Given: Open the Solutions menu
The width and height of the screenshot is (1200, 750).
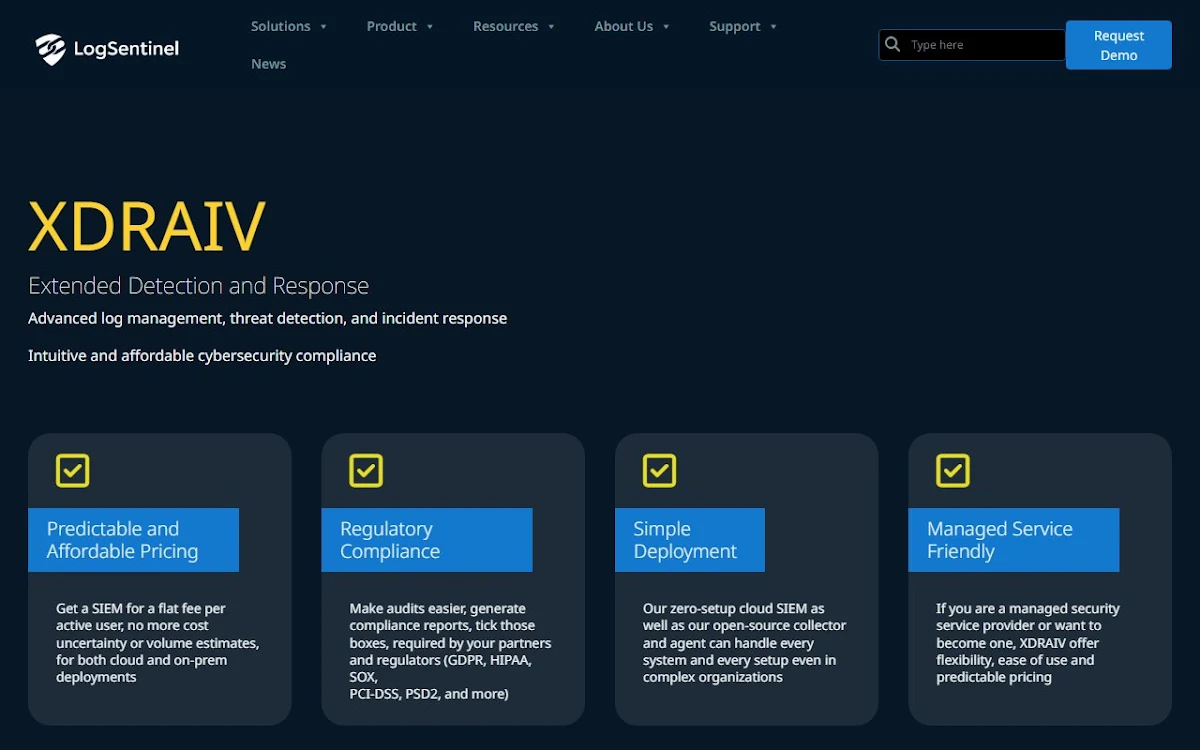Looking at the screenshot, I should click(281, 26).
